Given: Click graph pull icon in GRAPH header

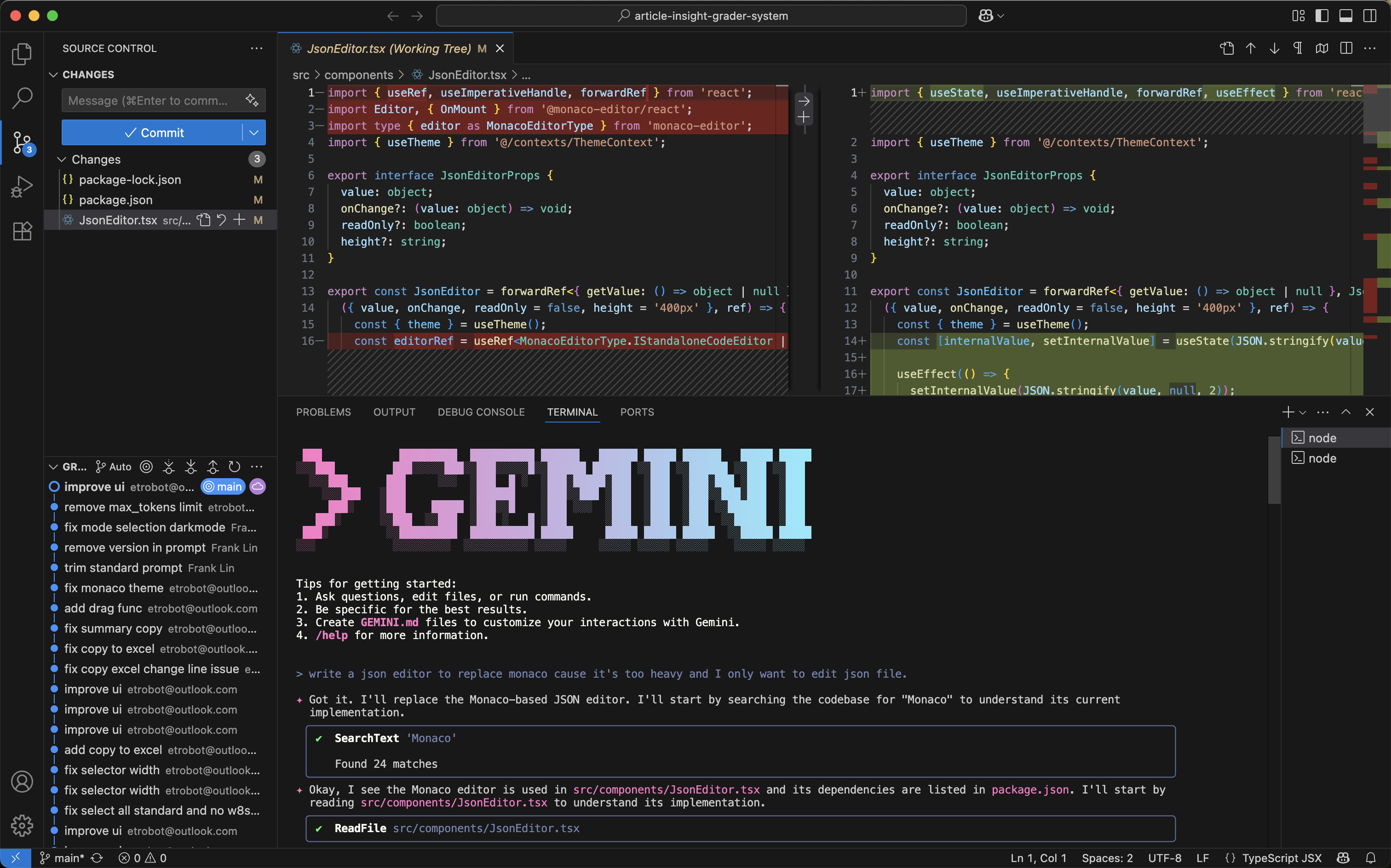Looking at the screenshot, I should click(191, 467).
